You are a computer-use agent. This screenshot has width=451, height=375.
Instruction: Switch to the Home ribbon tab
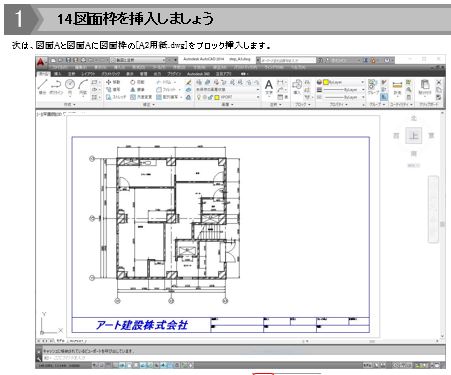(42, 74)
